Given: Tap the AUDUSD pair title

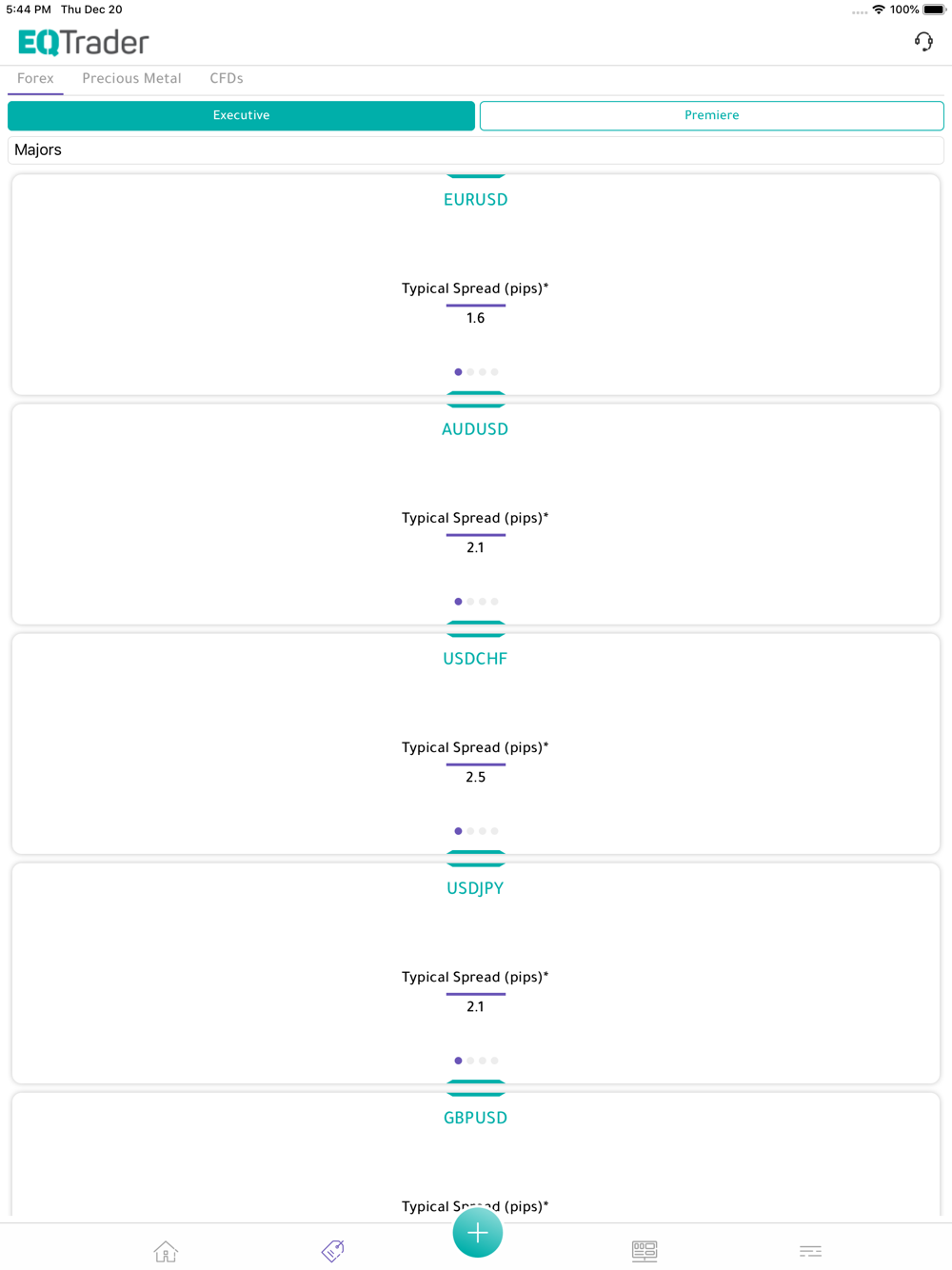Looking at the screenshot, I should 475,429.
